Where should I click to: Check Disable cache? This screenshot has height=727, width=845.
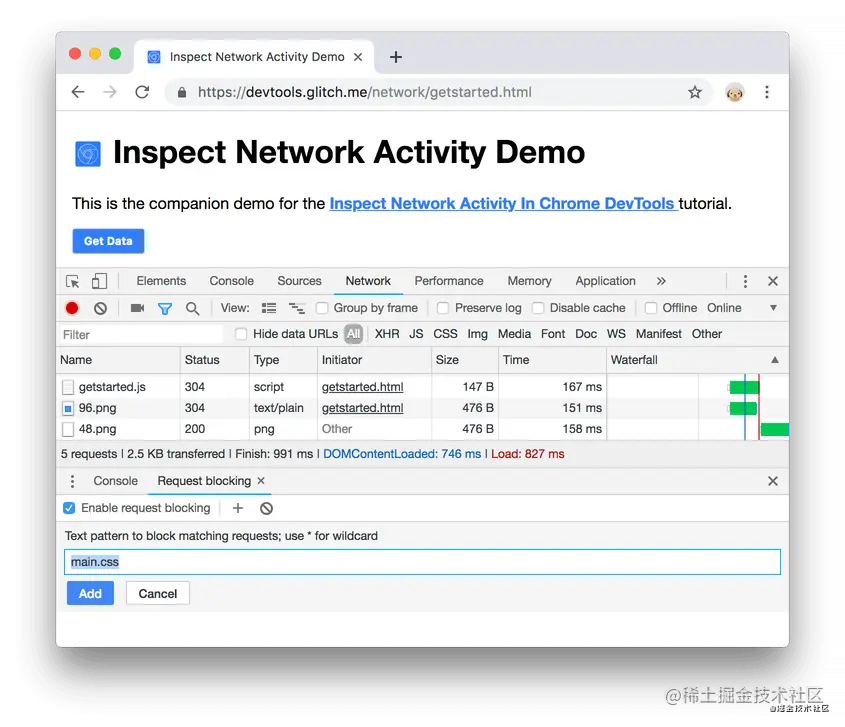click(x=538, y=308)
